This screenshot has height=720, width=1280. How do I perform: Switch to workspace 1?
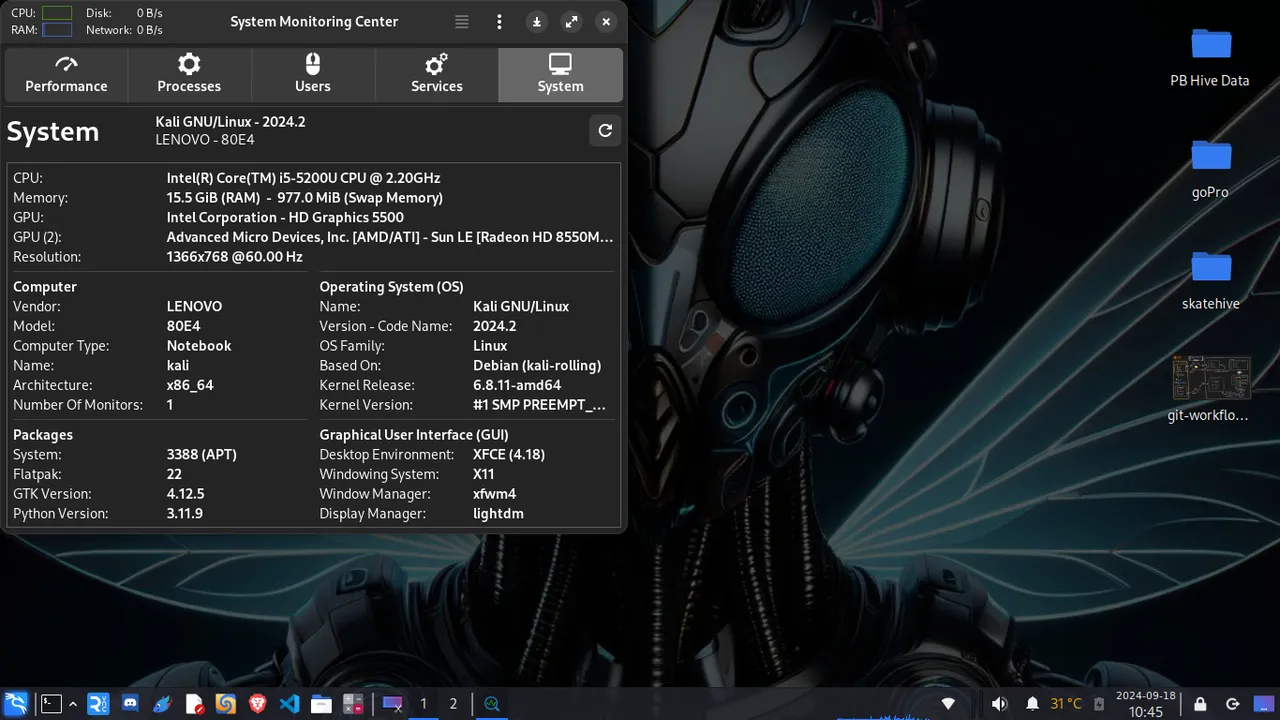click(x=423, y=704)
